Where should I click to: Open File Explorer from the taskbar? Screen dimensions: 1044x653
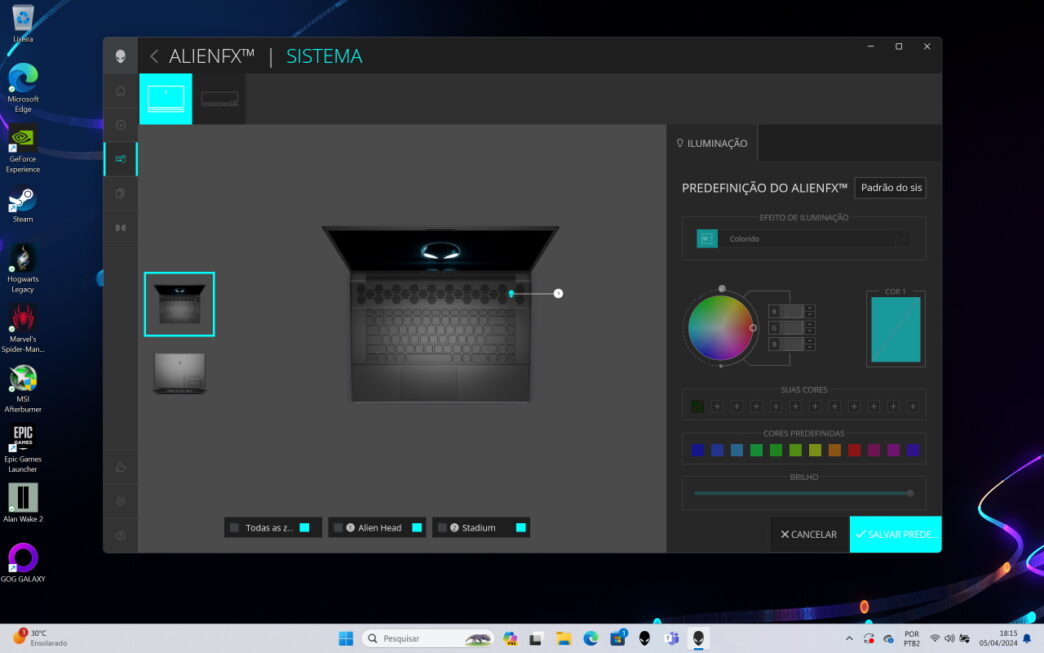(564, 638)
